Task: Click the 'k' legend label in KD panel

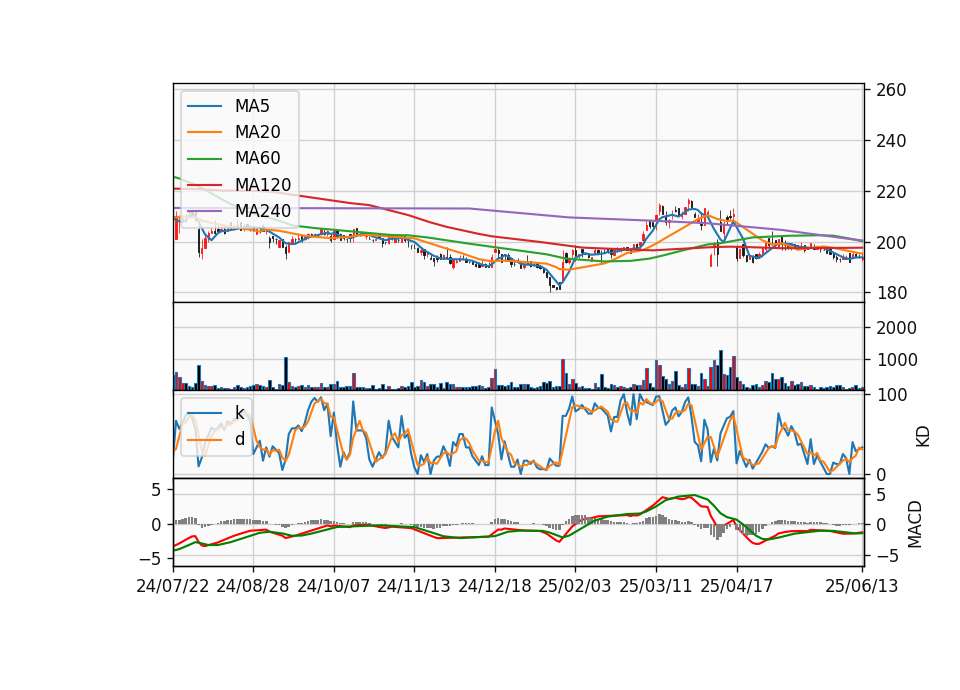Action: coord(239,413)
